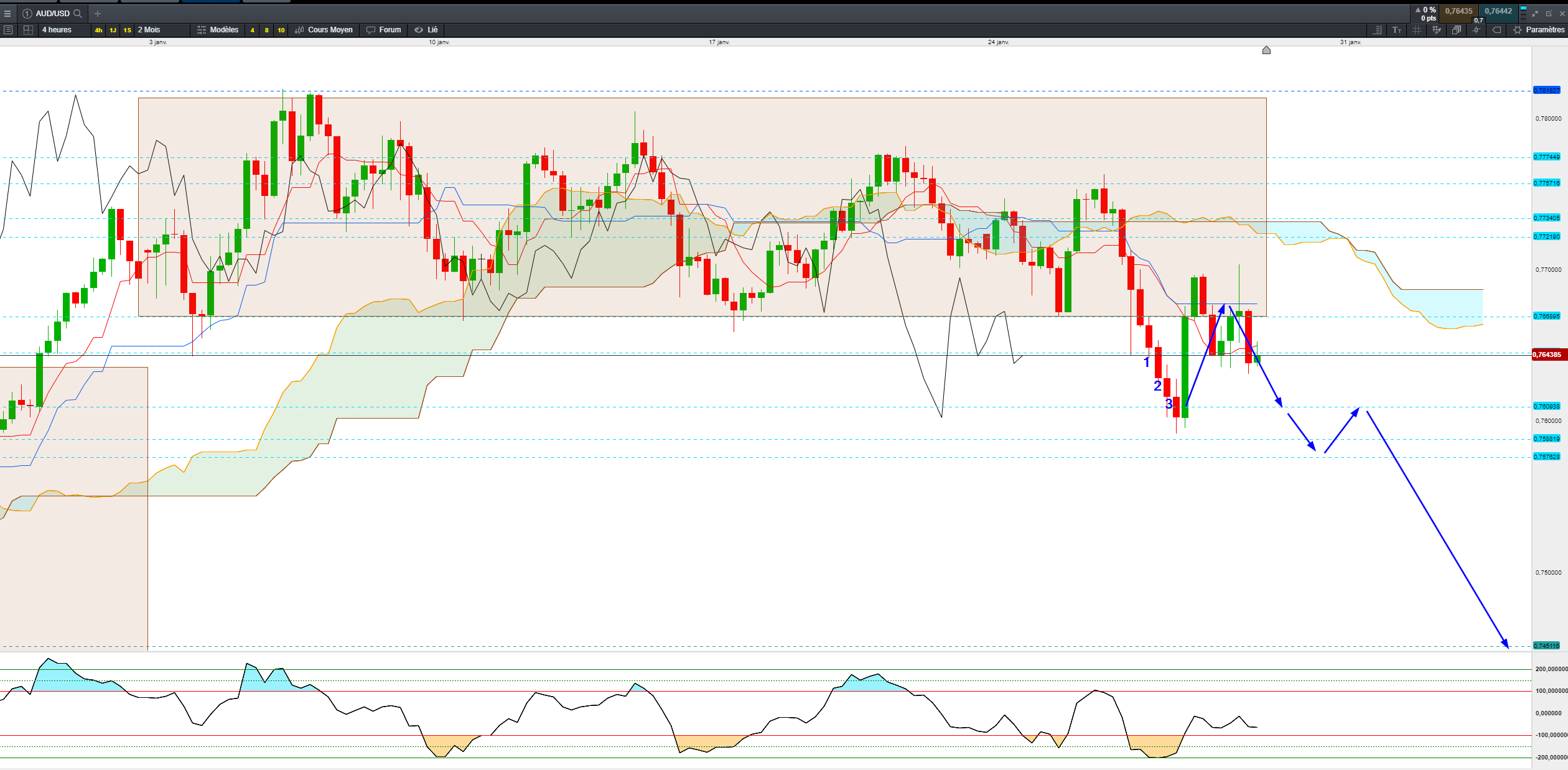Click the 0,781827 price level label
Viewport: 1568px width, 770px height.
[x=1547, y=91]
